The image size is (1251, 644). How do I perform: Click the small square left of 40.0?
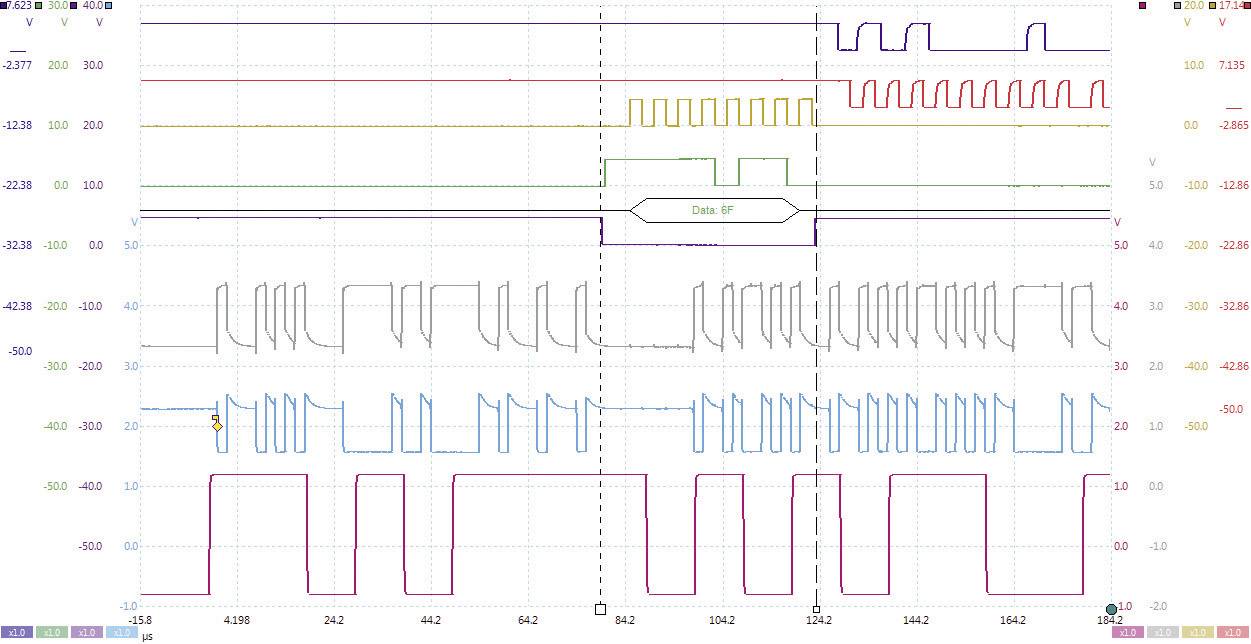[x=73, y=6]
